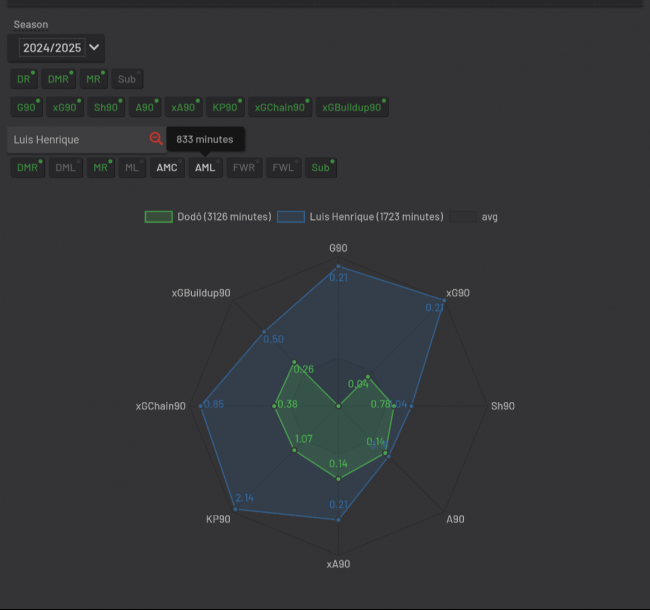Click the green Dodô legend swatch
This screenshot has height=610, width=650.
click(x=158, y=217)
